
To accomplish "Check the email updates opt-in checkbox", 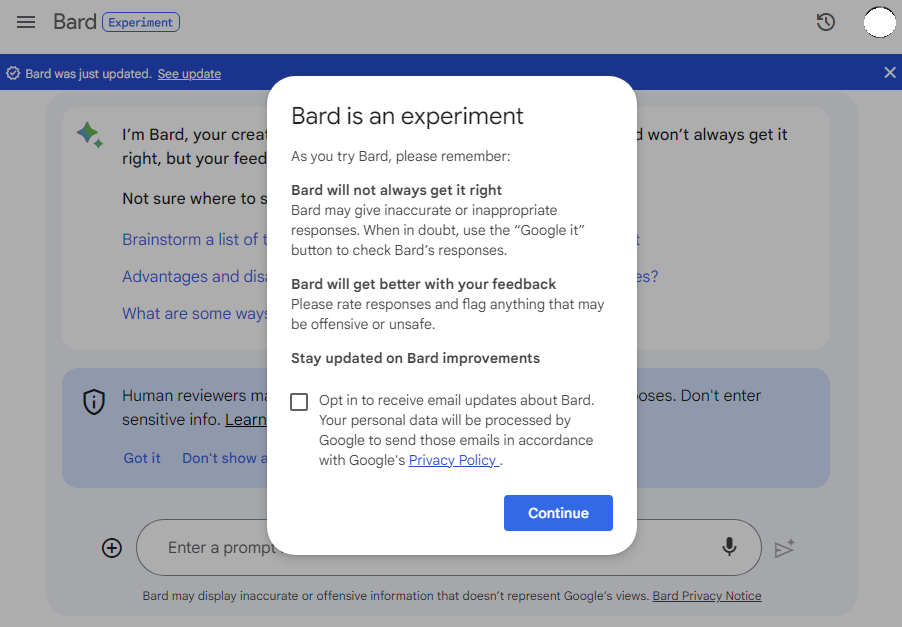I will pyautogui.click(x=299, y=402).
